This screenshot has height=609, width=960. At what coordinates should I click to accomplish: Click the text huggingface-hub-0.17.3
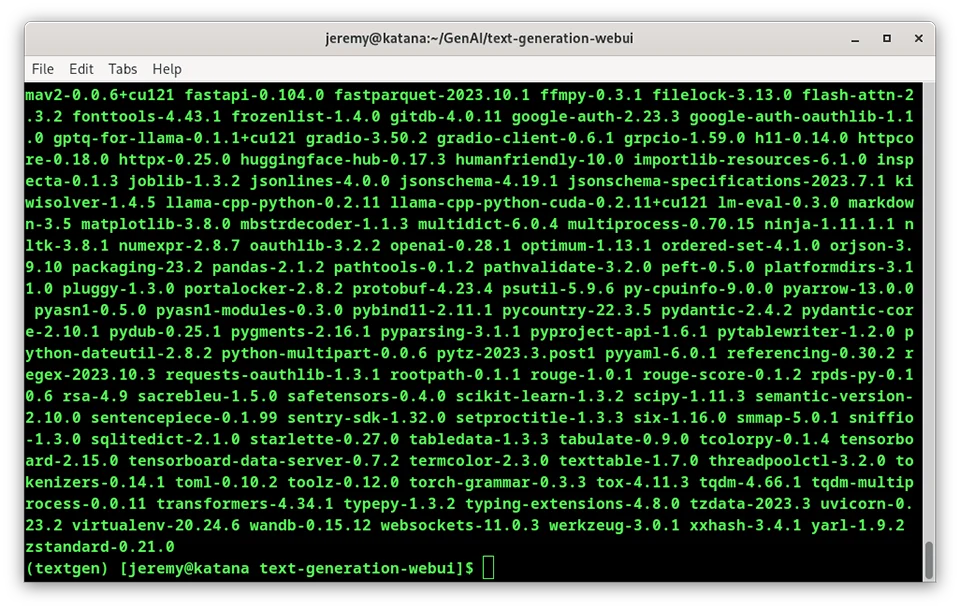tap(343, 160)
